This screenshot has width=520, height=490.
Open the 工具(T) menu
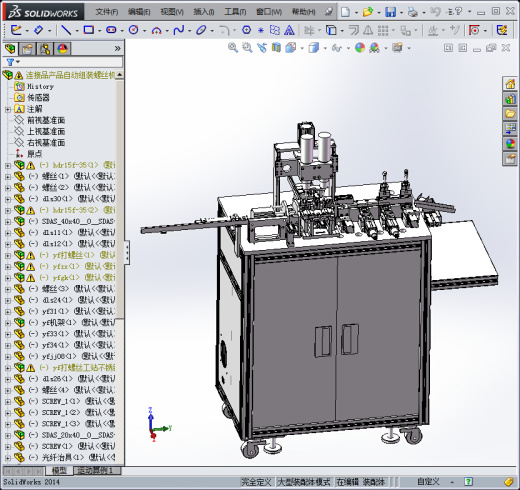[x=235, y=12]
